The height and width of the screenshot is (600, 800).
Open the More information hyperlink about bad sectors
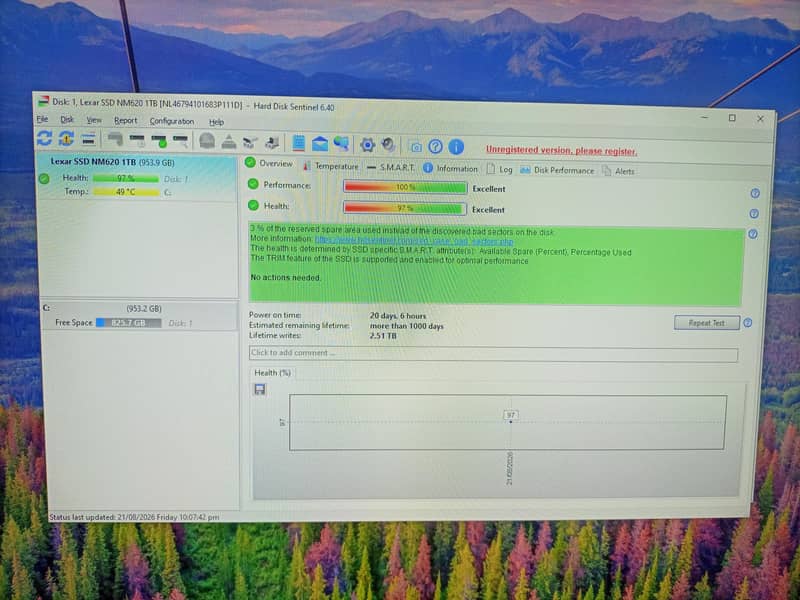tap(414, 240)
